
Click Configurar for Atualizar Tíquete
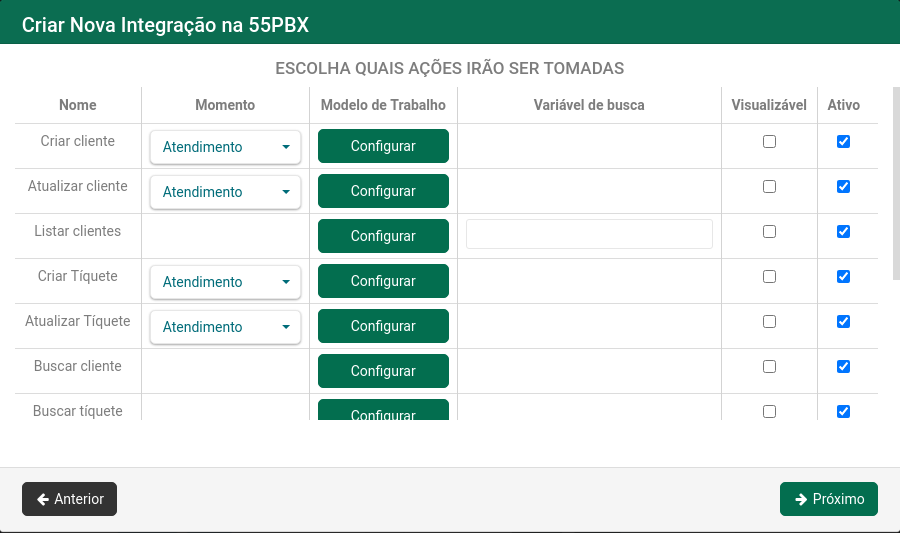point(383,326)
